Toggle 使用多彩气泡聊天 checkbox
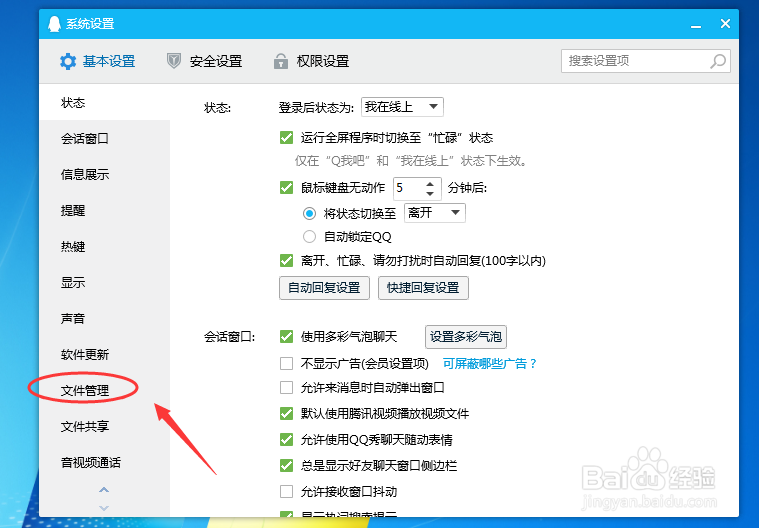Screen dimensions: 759x528 coord(287,336)
